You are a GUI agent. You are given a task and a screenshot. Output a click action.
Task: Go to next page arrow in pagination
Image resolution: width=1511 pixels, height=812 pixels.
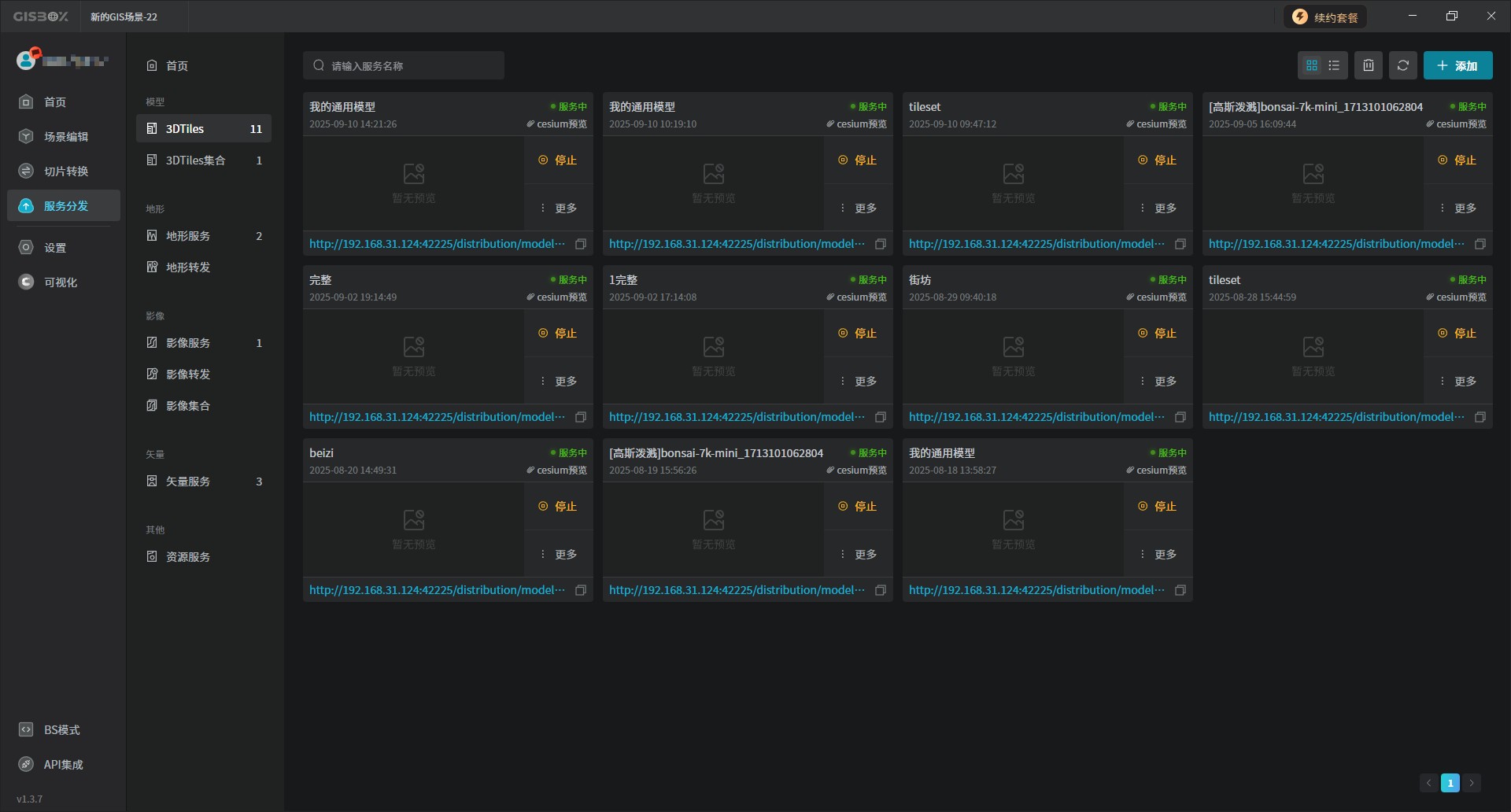click(1471, 783)
